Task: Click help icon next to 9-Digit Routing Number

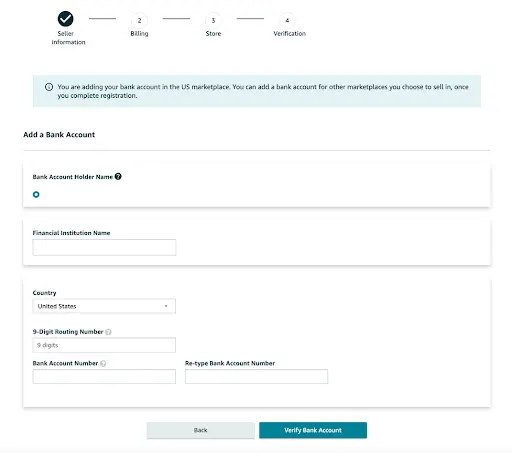Action: pyautogui.click(x=108, y=332)
